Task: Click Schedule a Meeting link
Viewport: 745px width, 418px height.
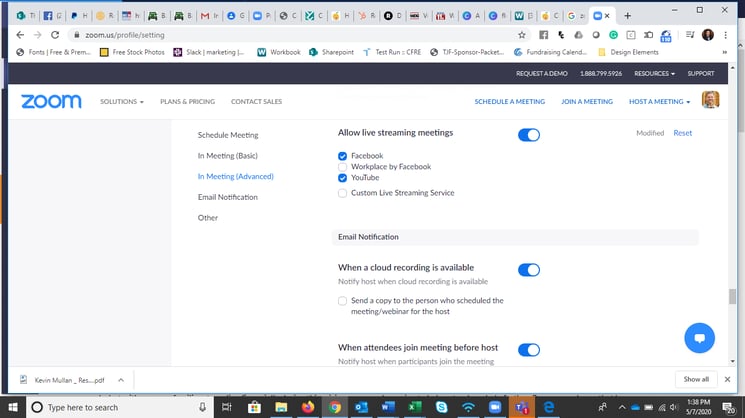Action: [x=509, y=101]
